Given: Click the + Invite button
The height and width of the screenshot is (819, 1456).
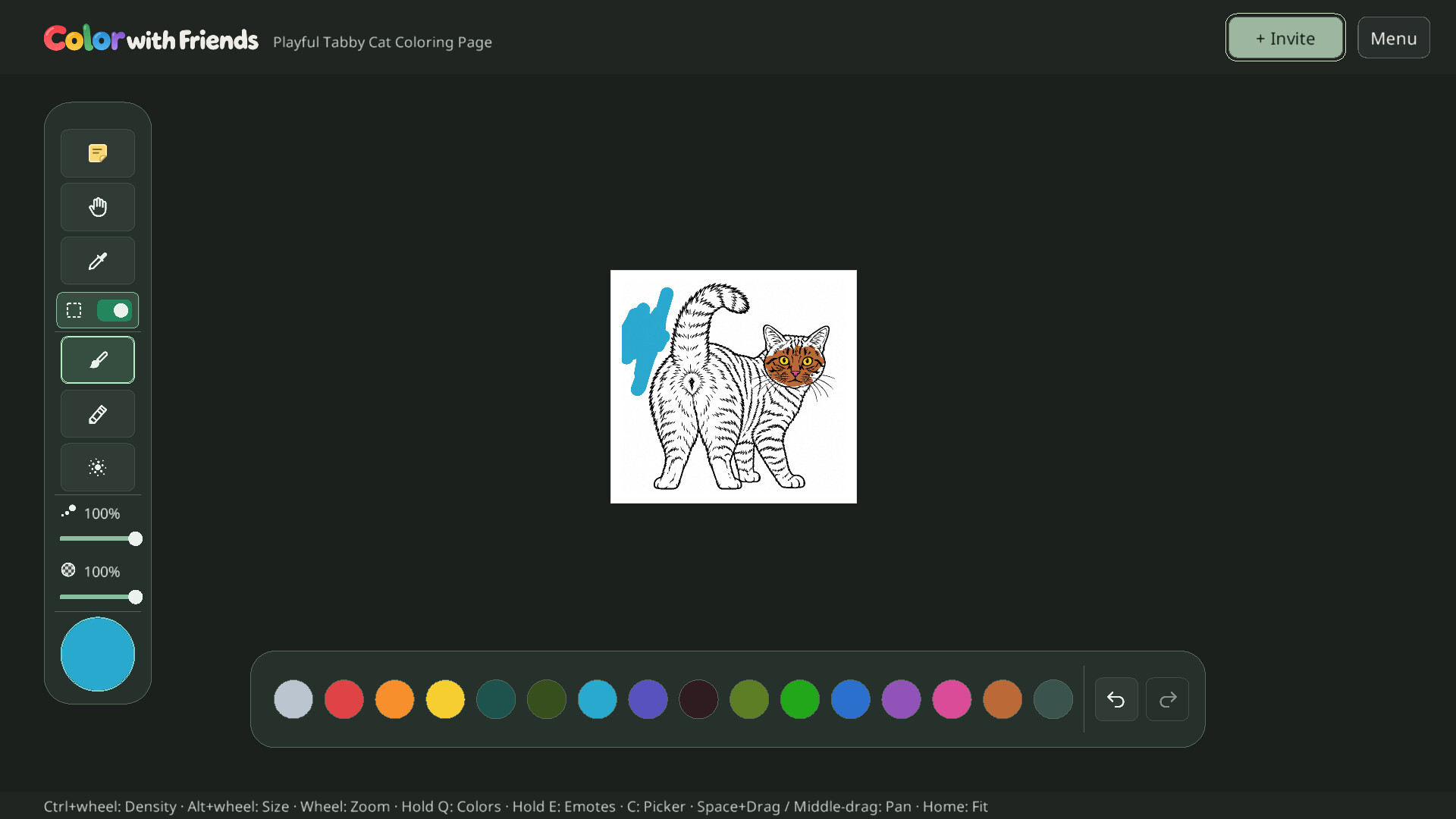Looking at the screenshot, I should pyautogui.click(x=1285, y=38).
